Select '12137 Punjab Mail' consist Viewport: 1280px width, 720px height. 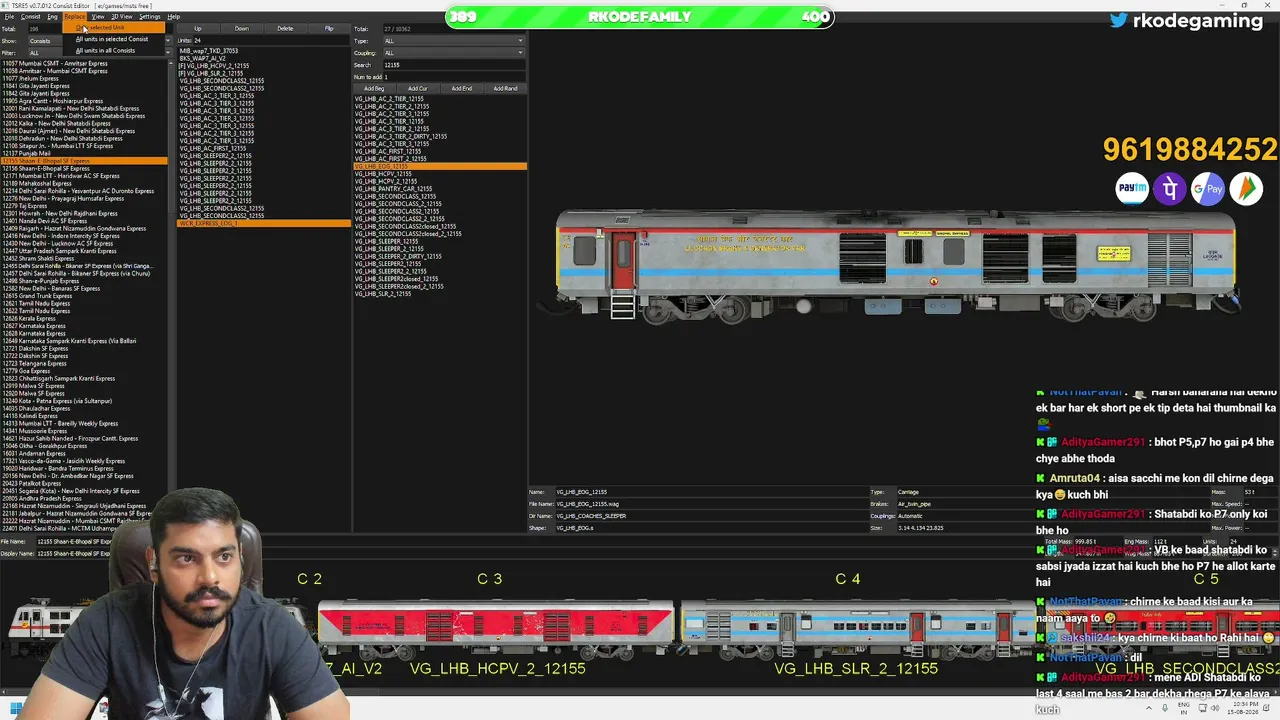click(x=27, y=154)
